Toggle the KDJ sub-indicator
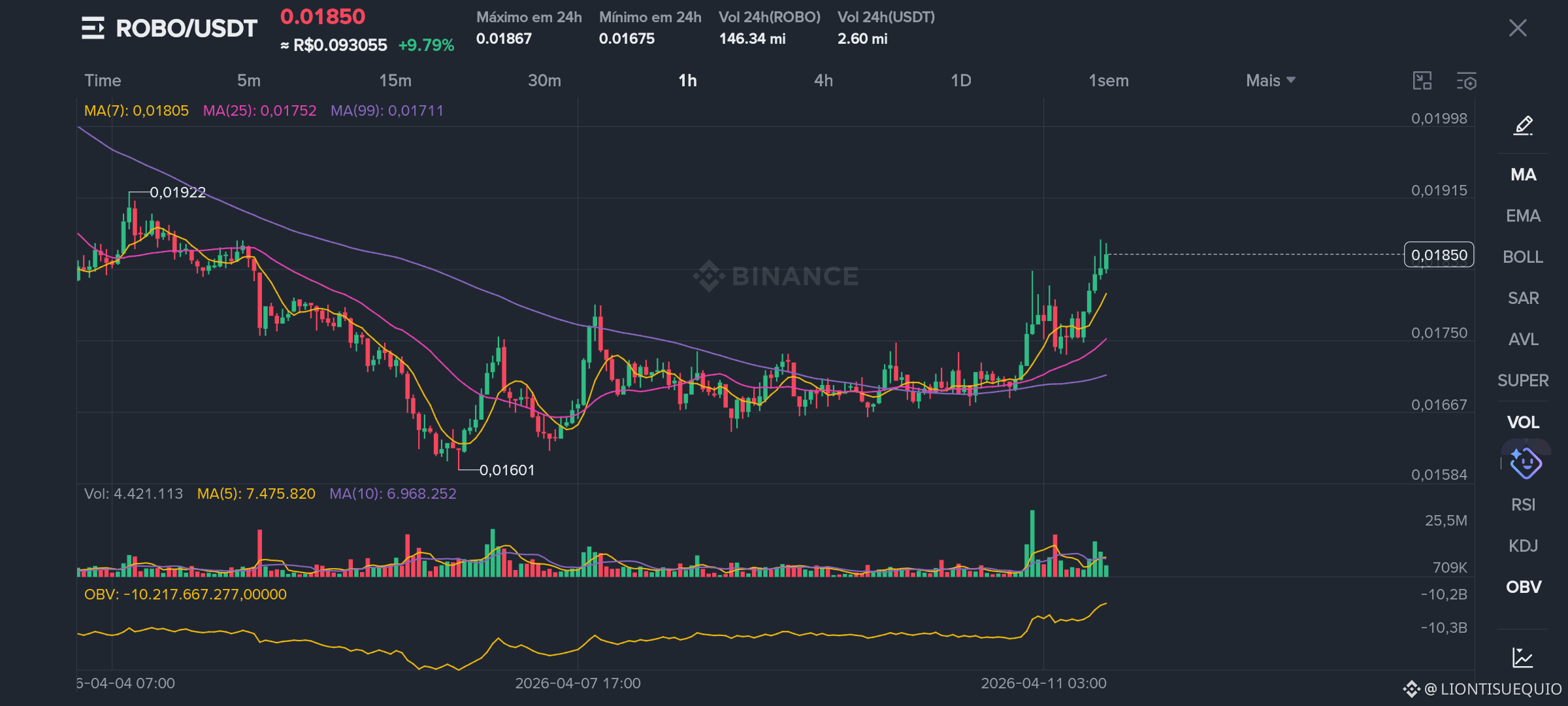The width and height of the screenshot is (1568, 706). (x=1523, y=546)
